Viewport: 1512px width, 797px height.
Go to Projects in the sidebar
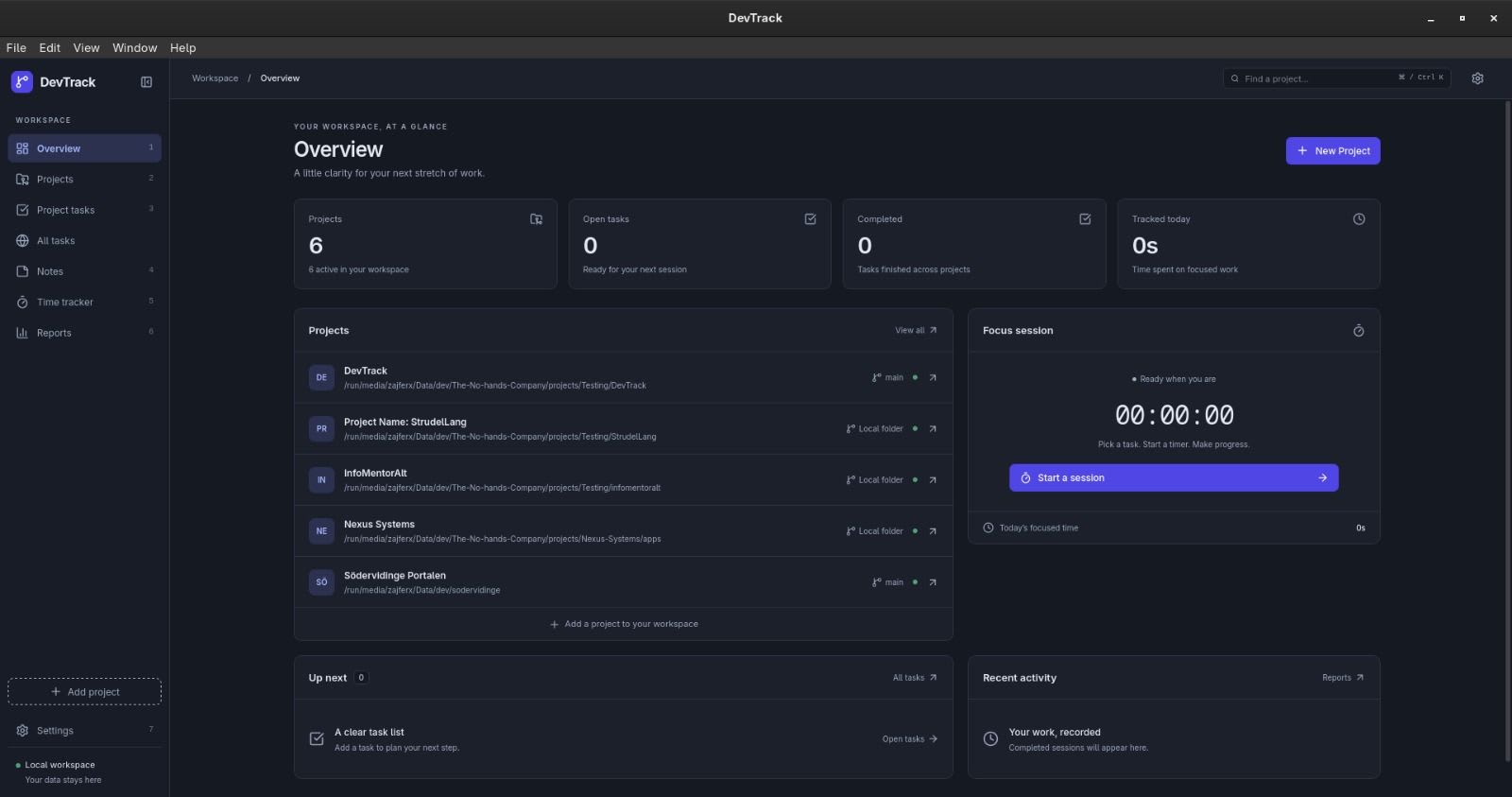pyautogui.click(x=84, y=180)
